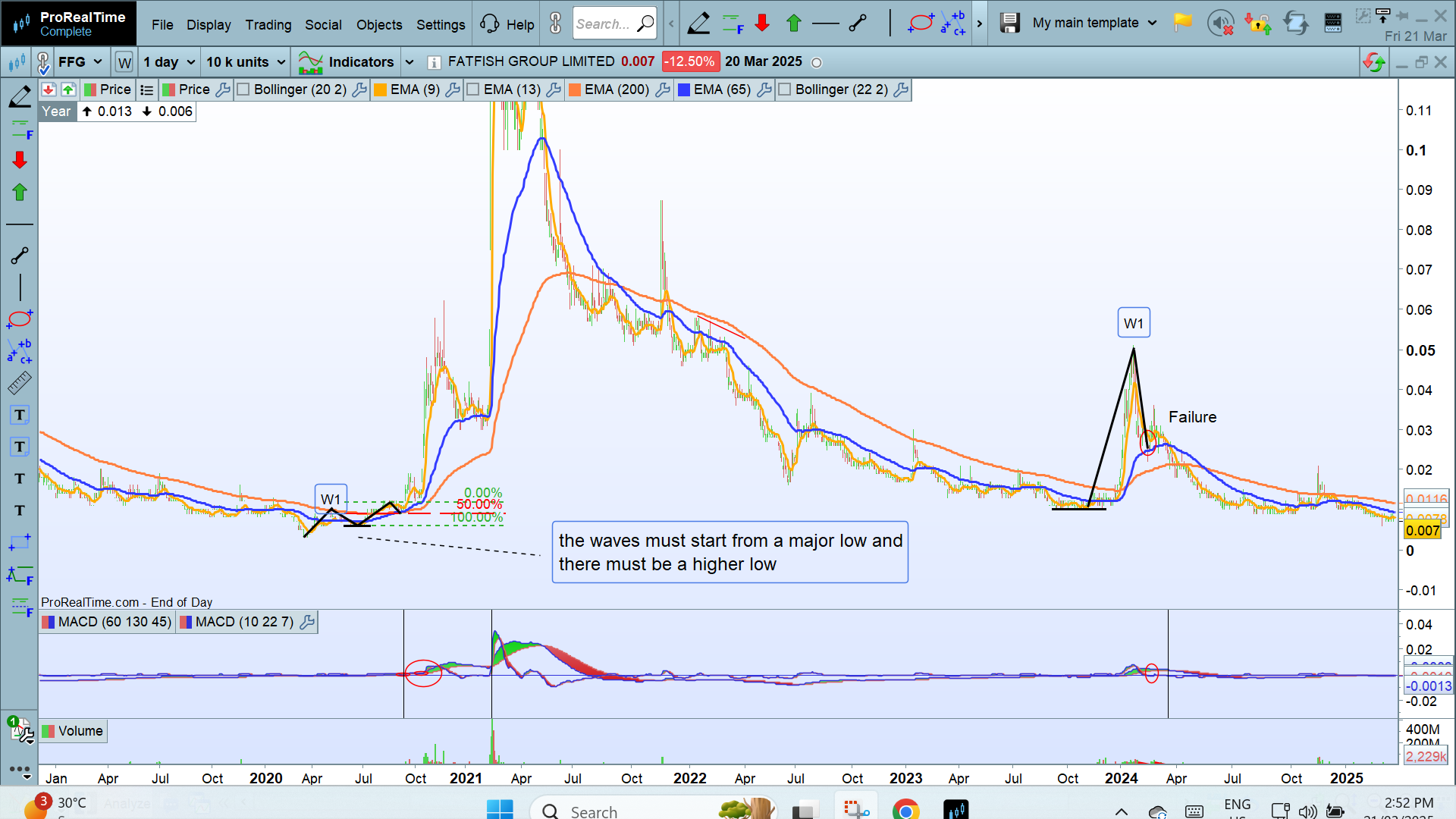Open the Display menu
Image resolution: width=1456 pixels, height=819 pixels.
[x=209, y=24]
